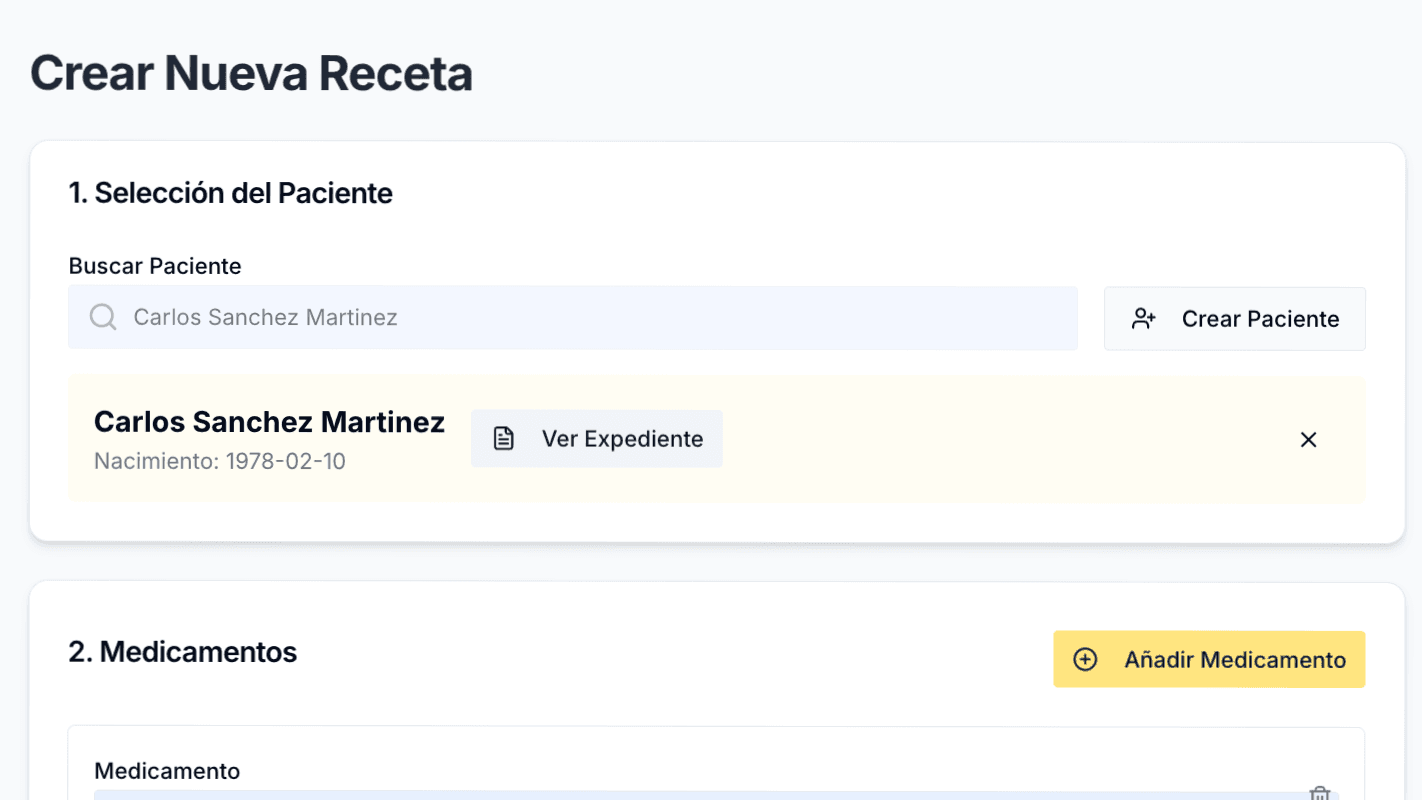Select the bold Carlos Sanchez Martinez name
This screenshot has height=800, width=1422.
coord(269,422)
